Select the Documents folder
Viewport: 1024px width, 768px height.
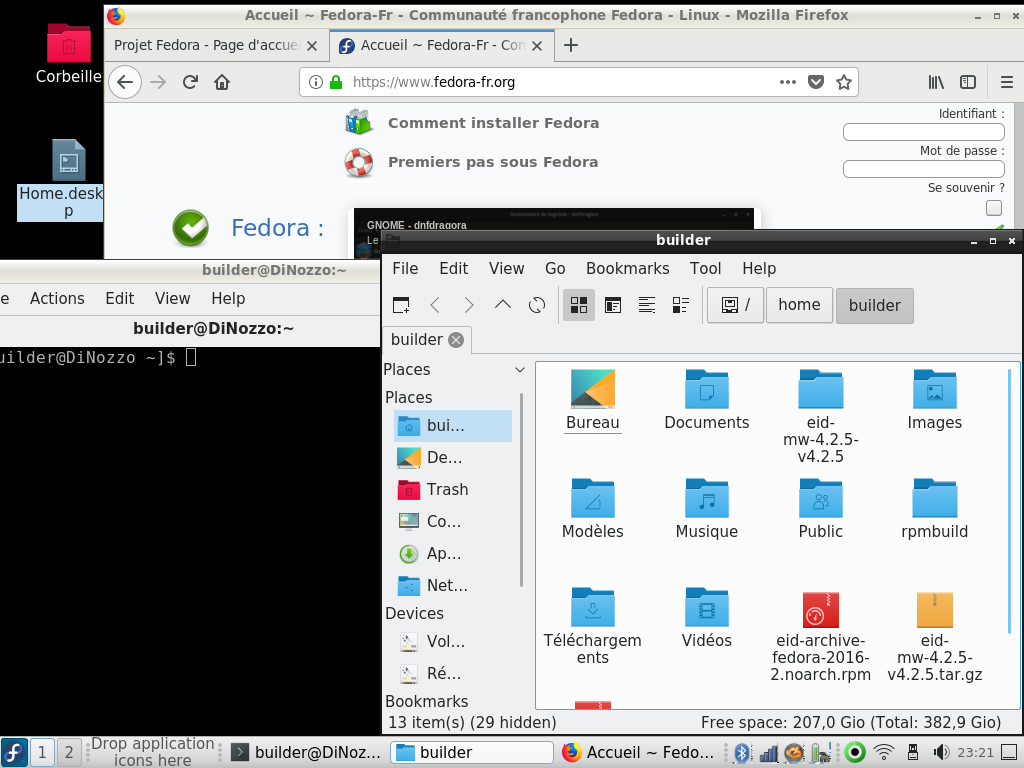click(707, 400)
